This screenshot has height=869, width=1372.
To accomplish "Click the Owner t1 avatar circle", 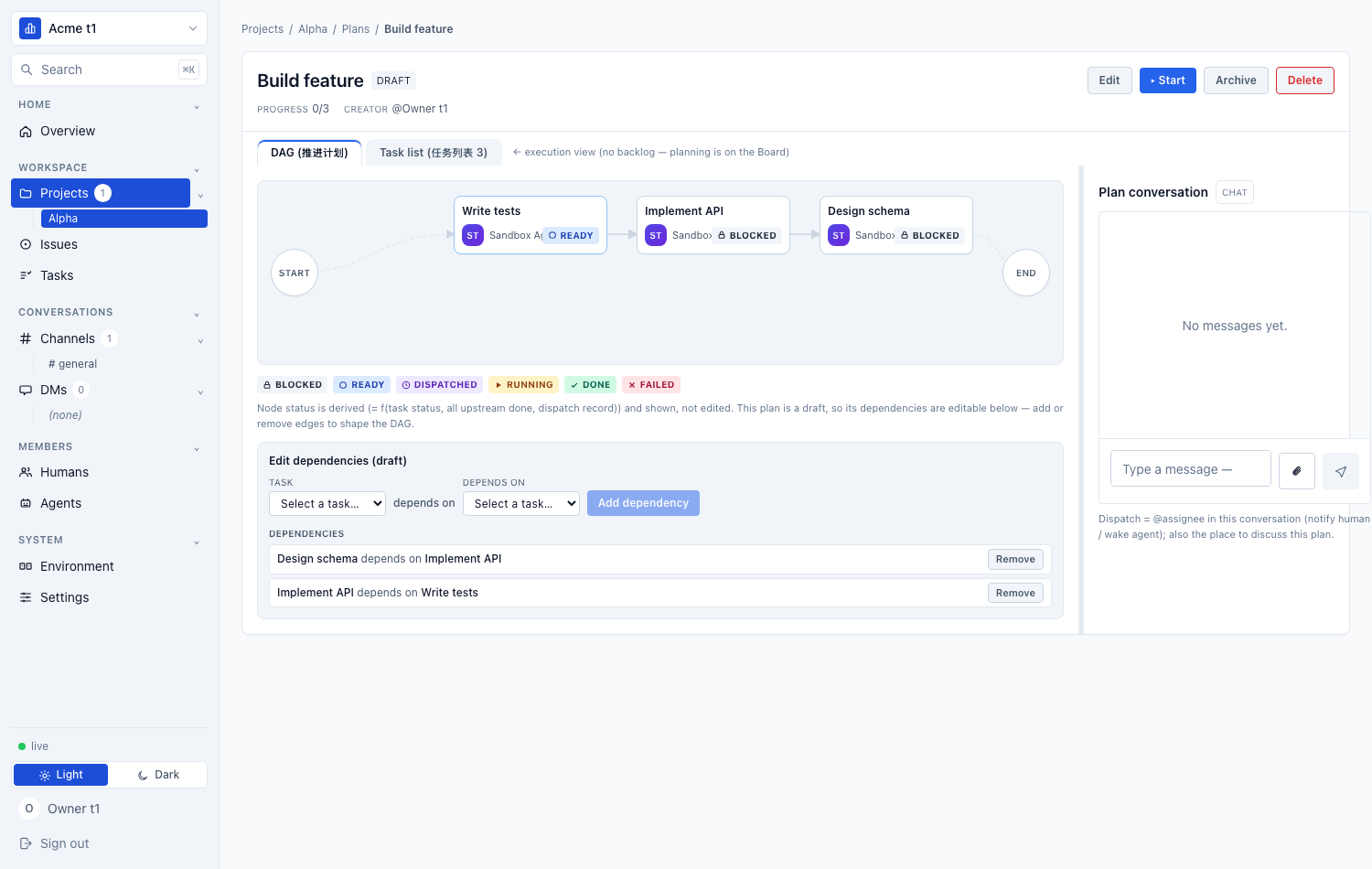I will click(29, 809).
